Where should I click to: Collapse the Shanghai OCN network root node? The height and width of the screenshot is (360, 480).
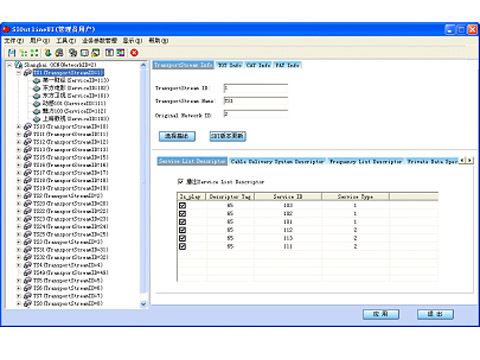pyautogui.click(x=10, y=65)
